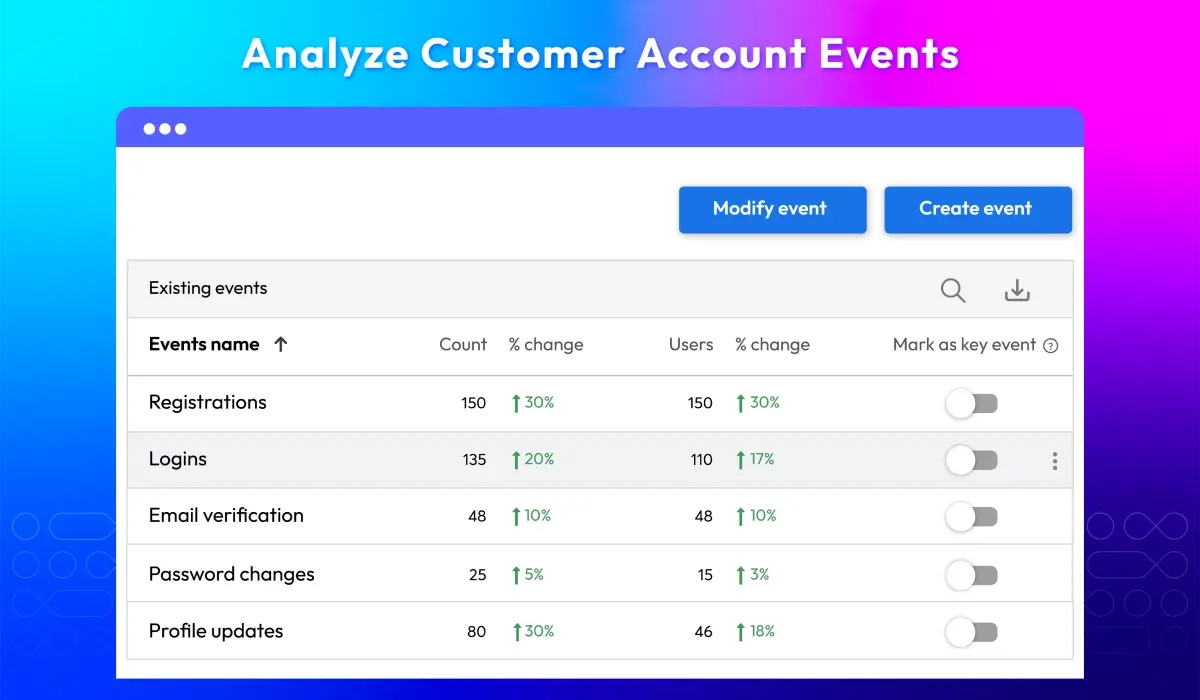Sort by the arrow next to Events name
Image resolution: width=1200 pixels, height=700 pixels.
281,344
